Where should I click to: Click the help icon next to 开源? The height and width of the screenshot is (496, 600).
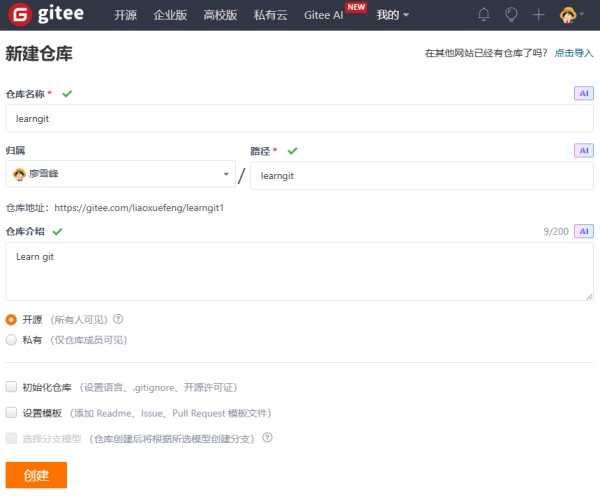point(118,319)
